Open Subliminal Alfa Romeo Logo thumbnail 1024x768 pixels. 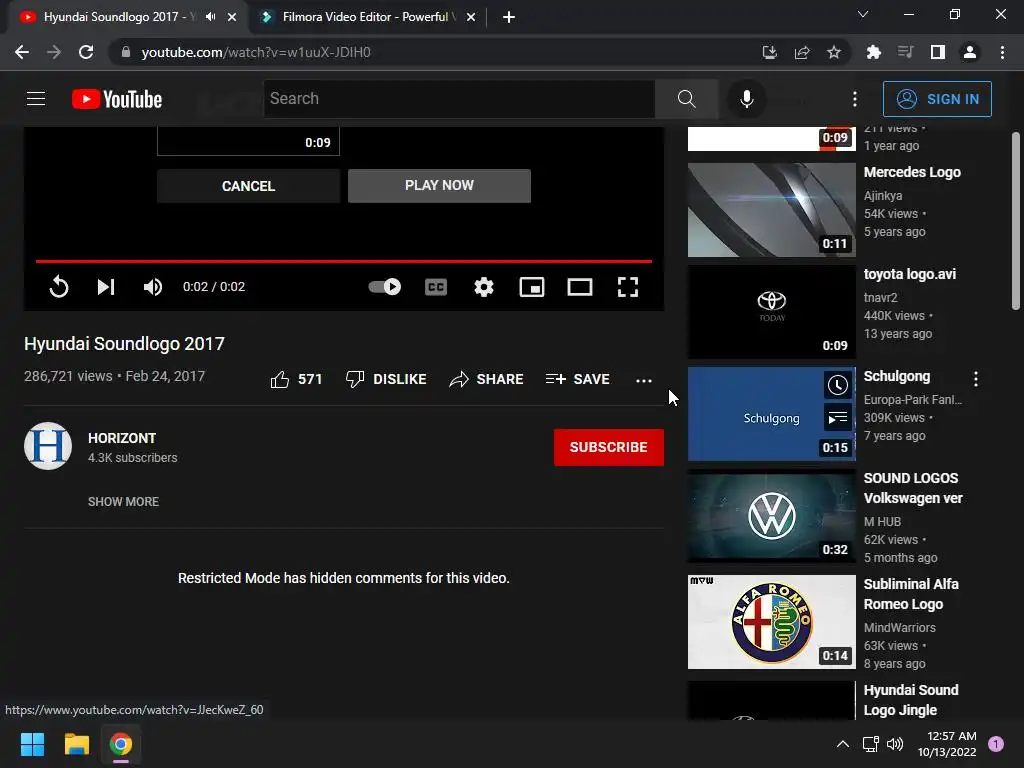click(771, 622)
